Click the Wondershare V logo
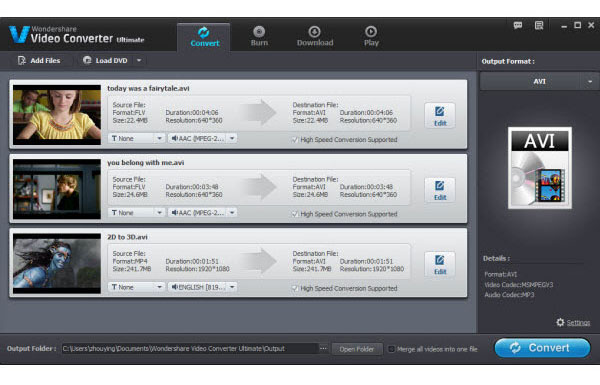The height and width of the screenshot is (385, 600). [x=19, y=34]
